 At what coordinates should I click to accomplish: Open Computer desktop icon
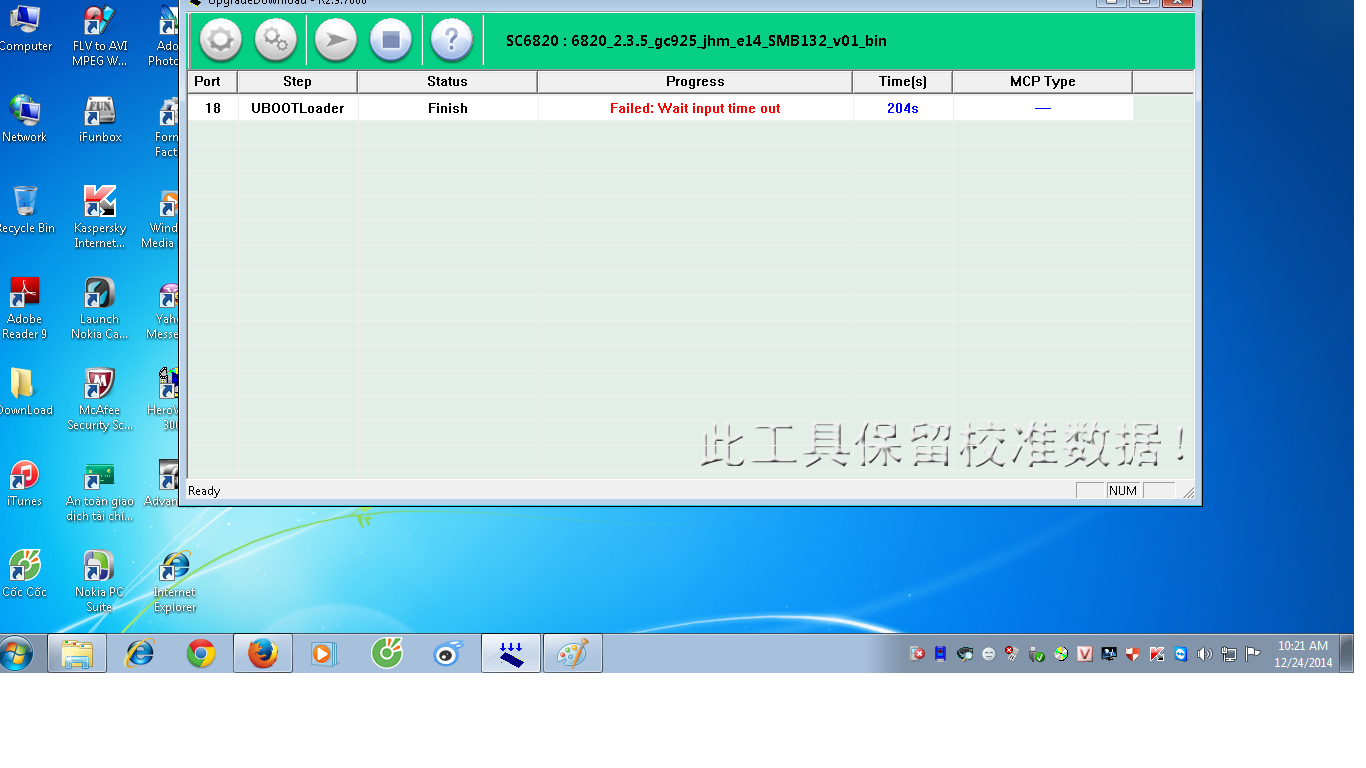25,28
